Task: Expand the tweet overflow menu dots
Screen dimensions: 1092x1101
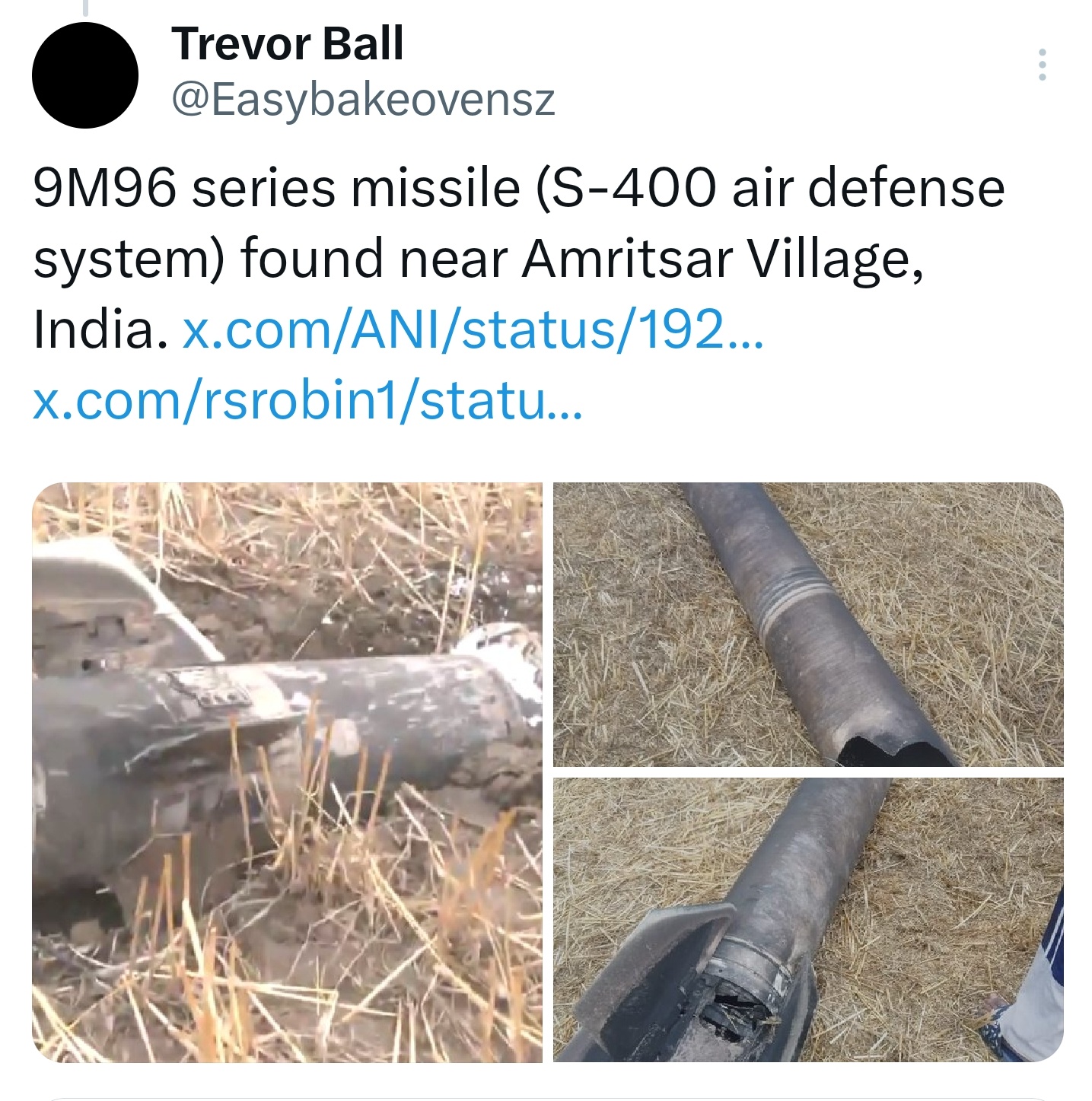Action: (1042, 65)
